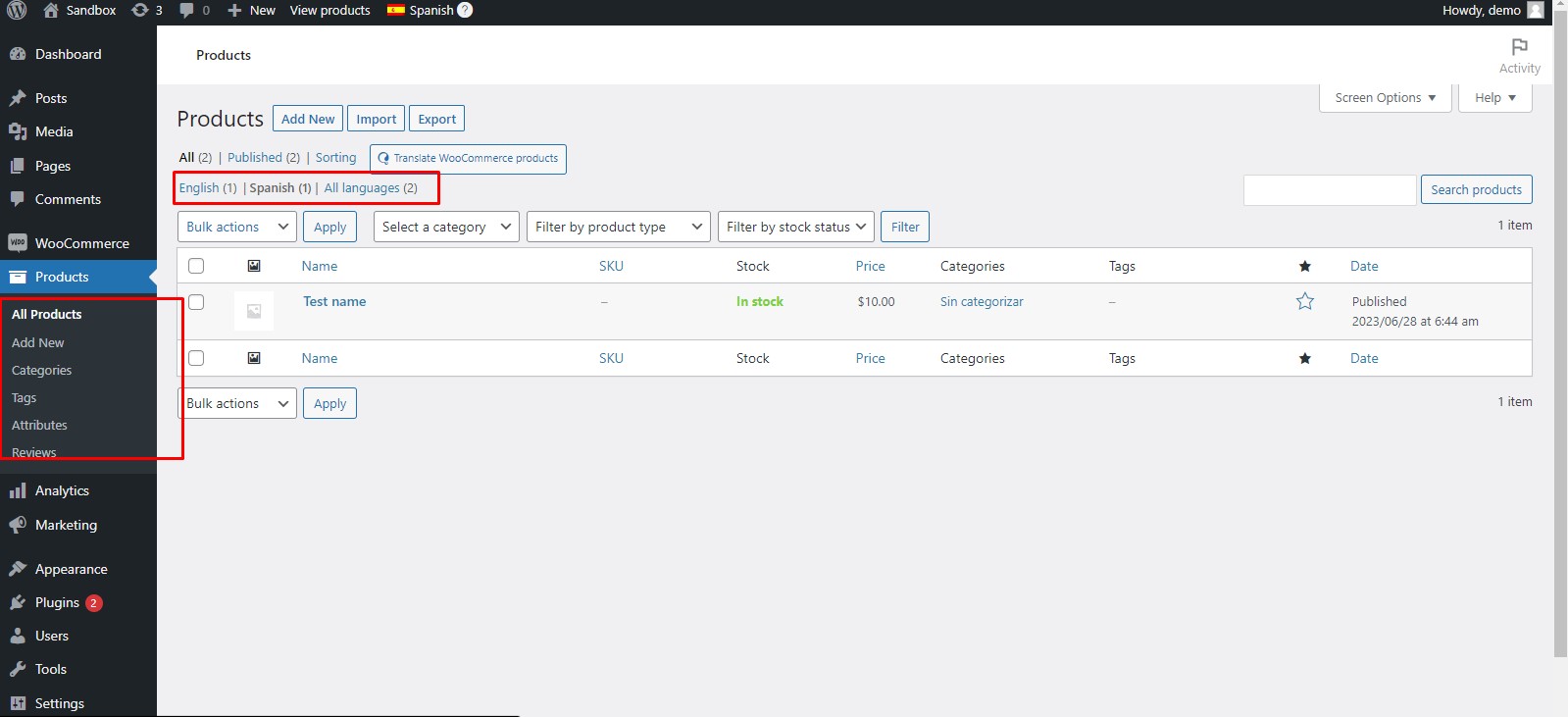Expand Screen Options panel
The image size is (1568, 717).
[x=1386, y=97]
